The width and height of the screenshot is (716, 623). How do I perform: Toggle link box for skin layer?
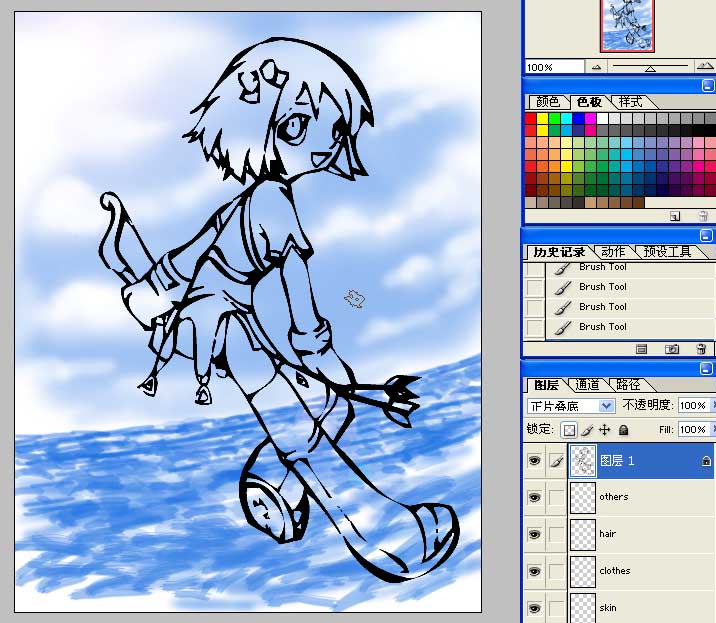(x=556, y=608)
